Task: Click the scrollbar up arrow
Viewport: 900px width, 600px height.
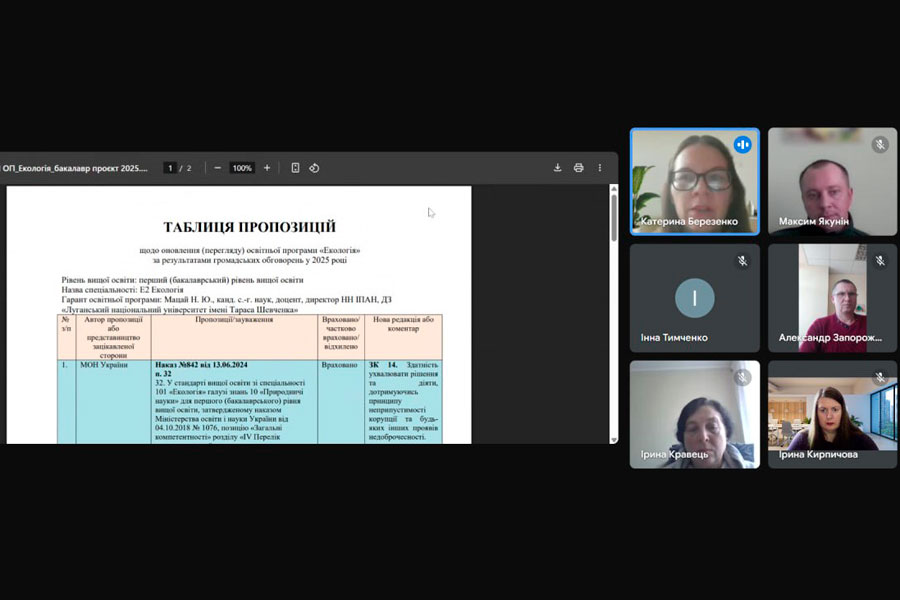Action: 614,189
